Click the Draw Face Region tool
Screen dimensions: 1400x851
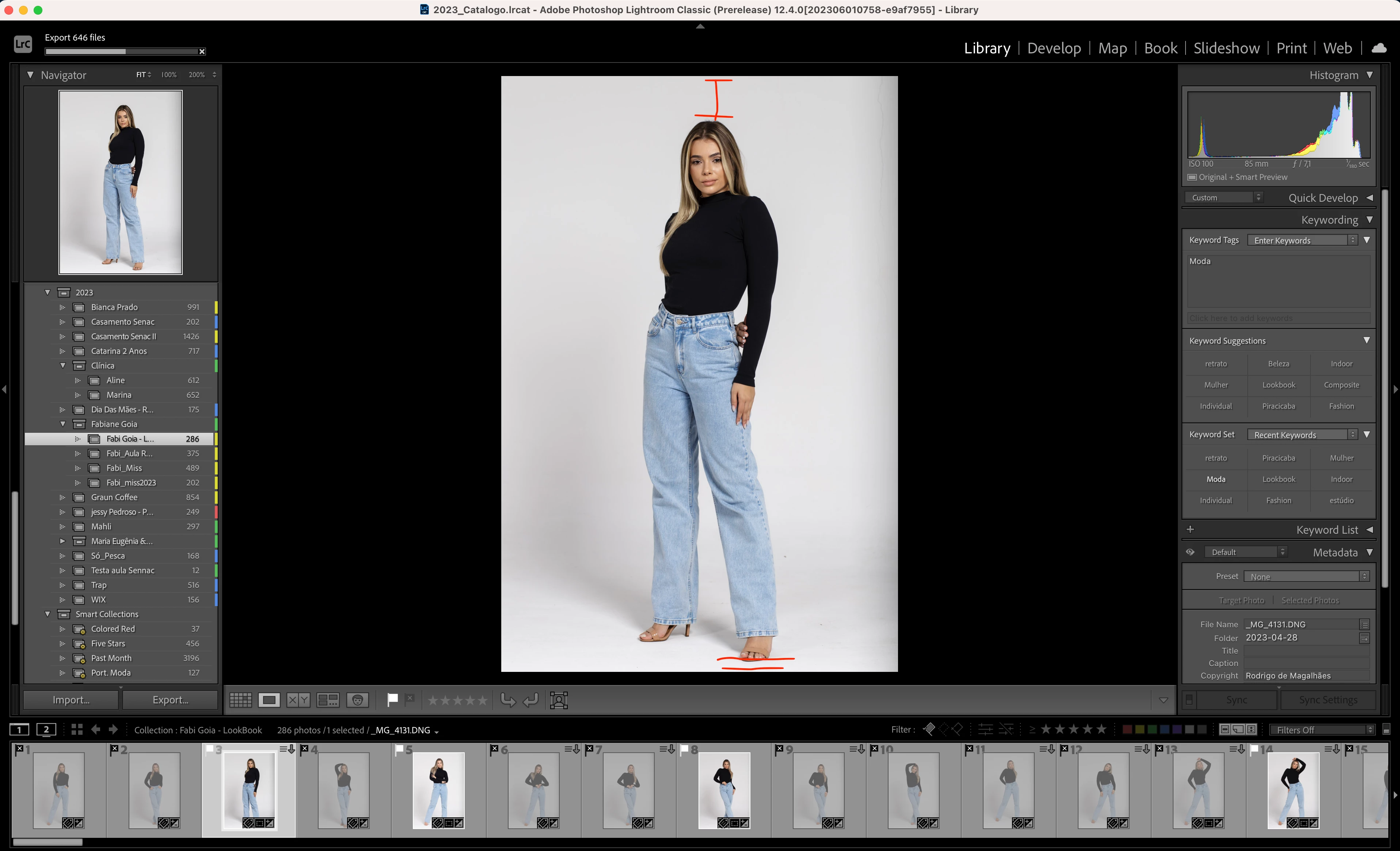pos(559,700)
